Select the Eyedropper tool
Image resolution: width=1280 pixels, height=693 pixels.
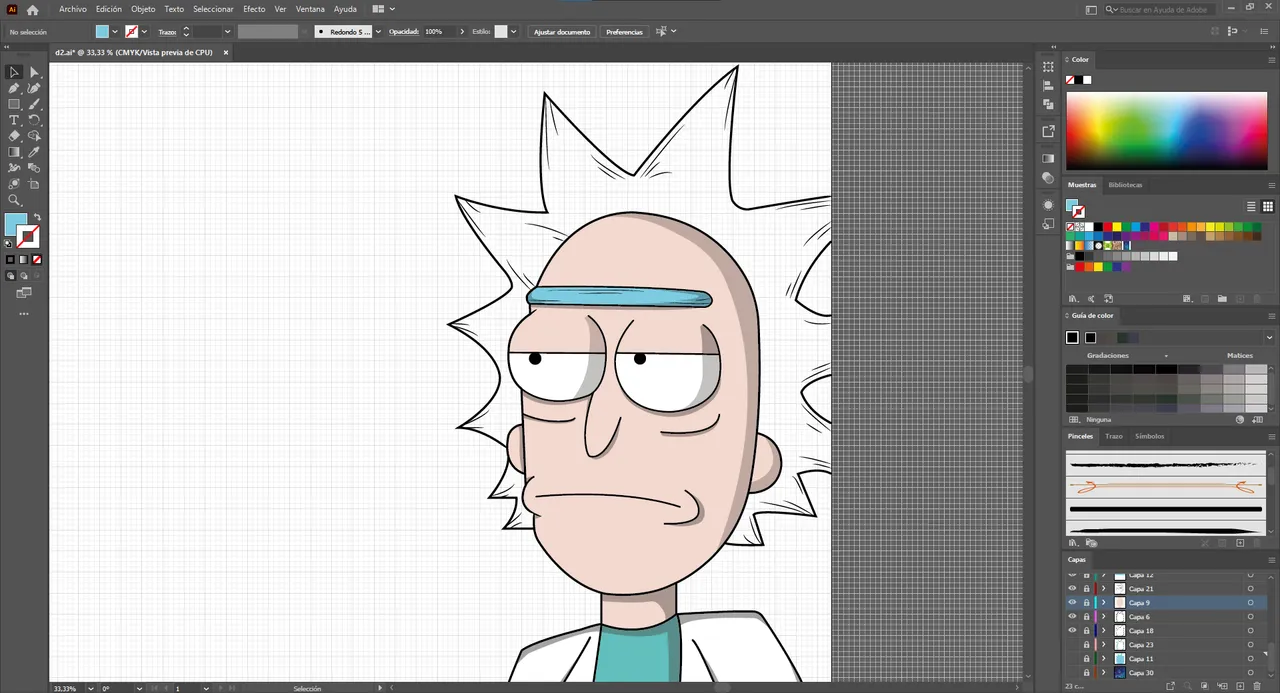click(34, 152)
